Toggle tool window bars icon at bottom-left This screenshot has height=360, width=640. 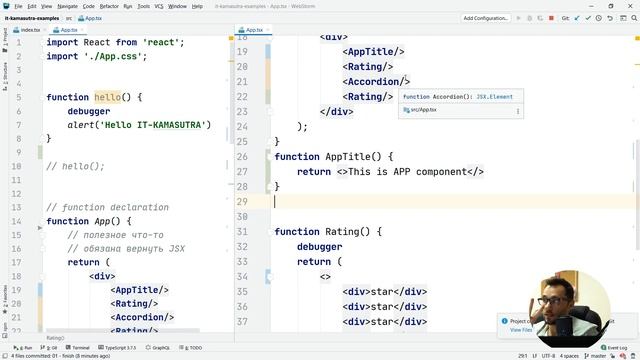[5, 356]
